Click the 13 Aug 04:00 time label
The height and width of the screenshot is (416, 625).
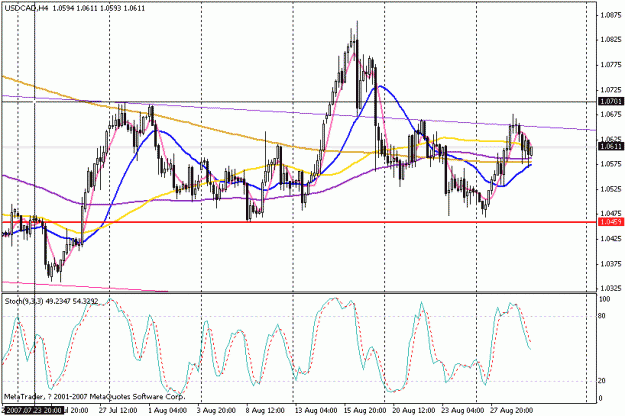315,410
